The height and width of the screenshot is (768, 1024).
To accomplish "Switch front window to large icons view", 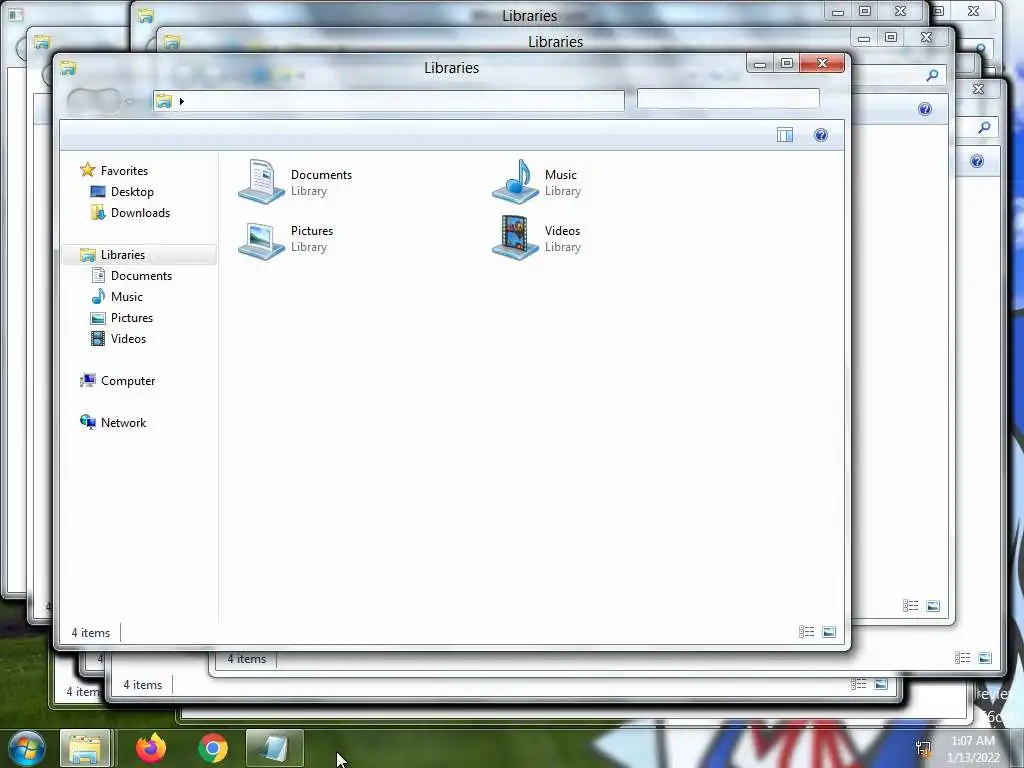I will [829, 632].
